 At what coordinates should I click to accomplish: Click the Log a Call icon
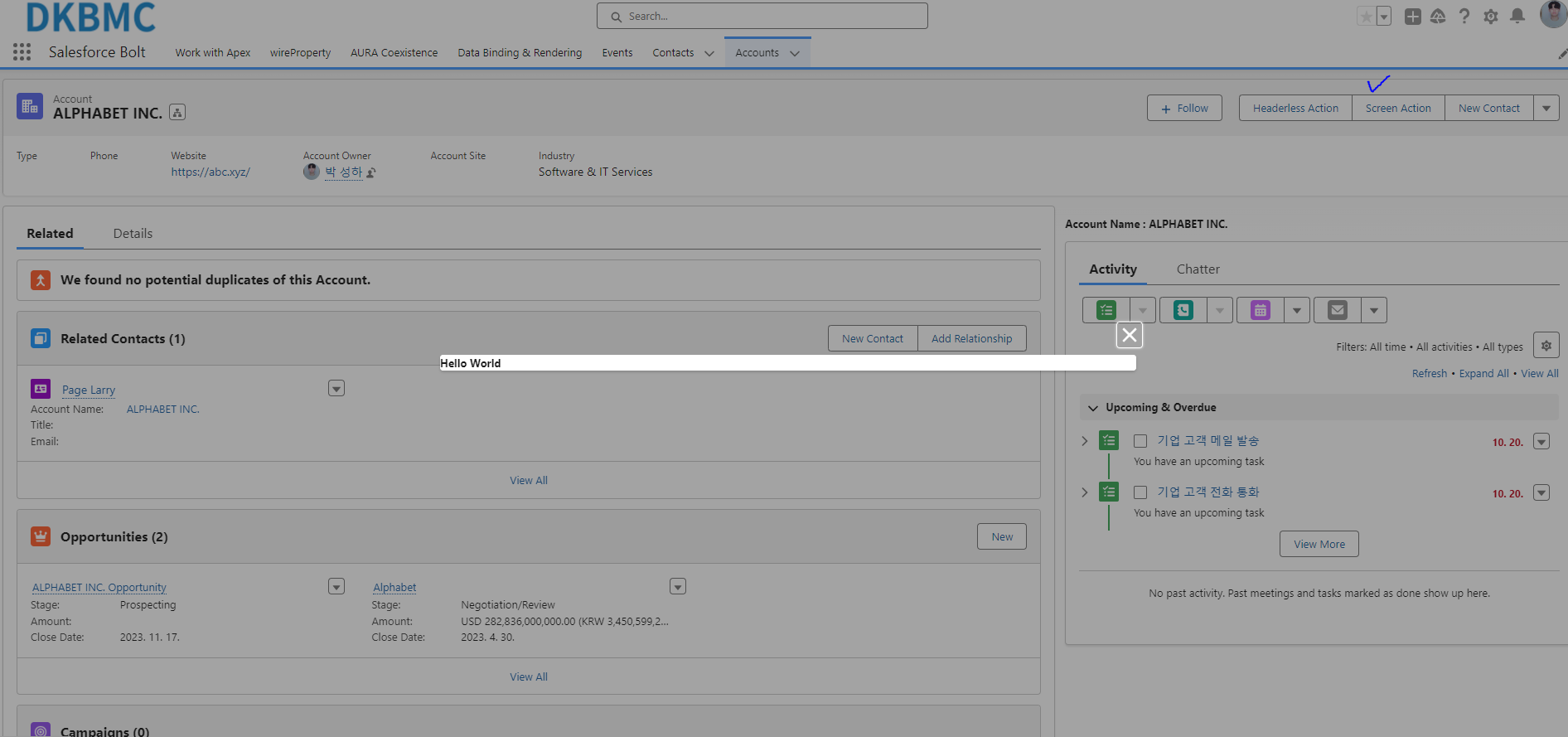(1183, 310)
